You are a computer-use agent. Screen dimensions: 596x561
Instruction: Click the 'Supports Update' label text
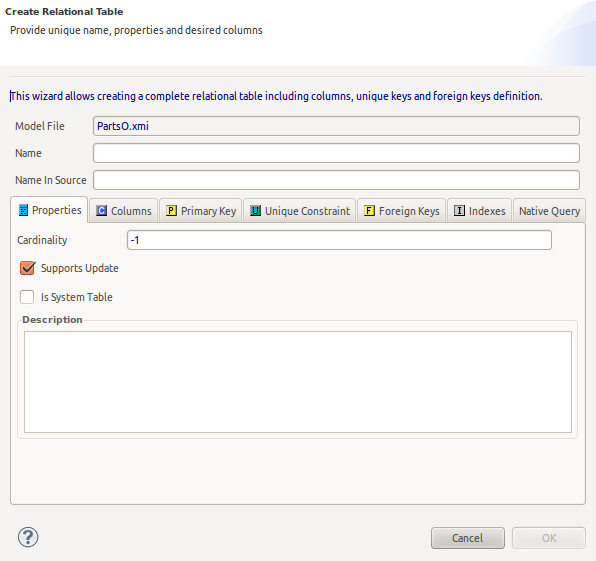tap(80, 268)
